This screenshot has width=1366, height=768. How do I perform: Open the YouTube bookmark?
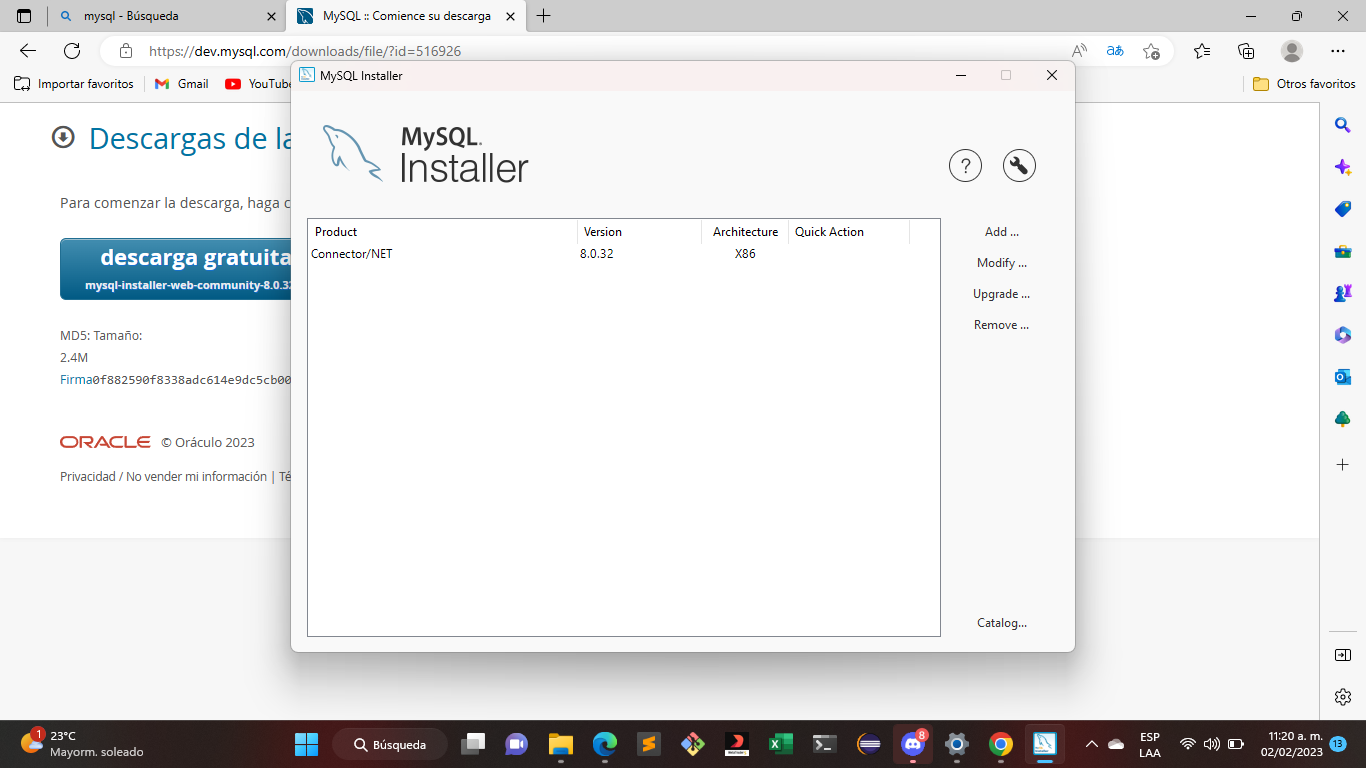click(258, 84)
